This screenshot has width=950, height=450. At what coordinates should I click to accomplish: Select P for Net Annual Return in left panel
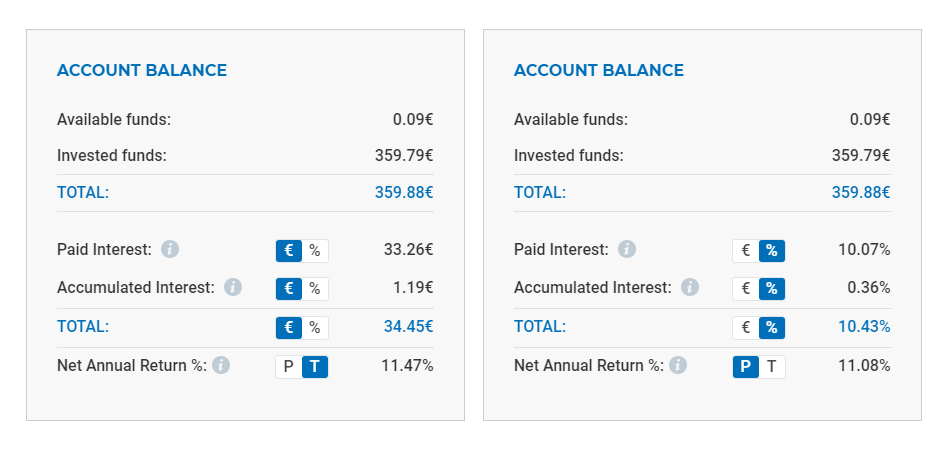pyautogui.click(x=289, y=366)
